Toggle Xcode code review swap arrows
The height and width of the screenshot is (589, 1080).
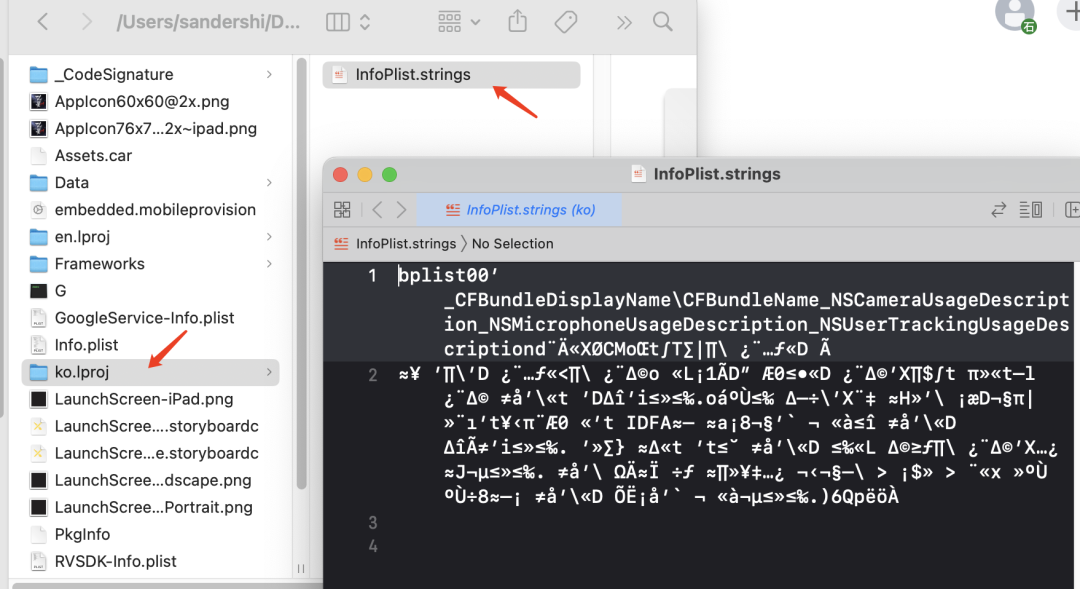998,209
